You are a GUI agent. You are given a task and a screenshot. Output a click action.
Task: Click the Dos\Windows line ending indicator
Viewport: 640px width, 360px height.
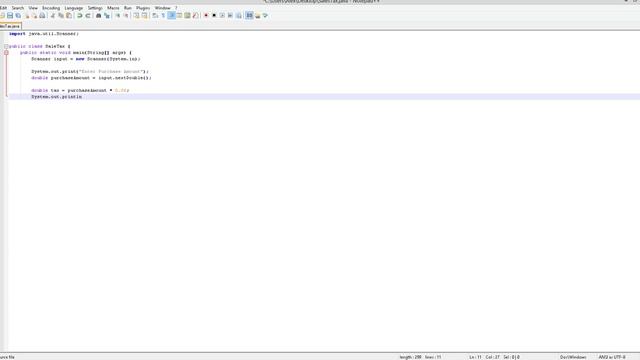(x=573, y=357)
